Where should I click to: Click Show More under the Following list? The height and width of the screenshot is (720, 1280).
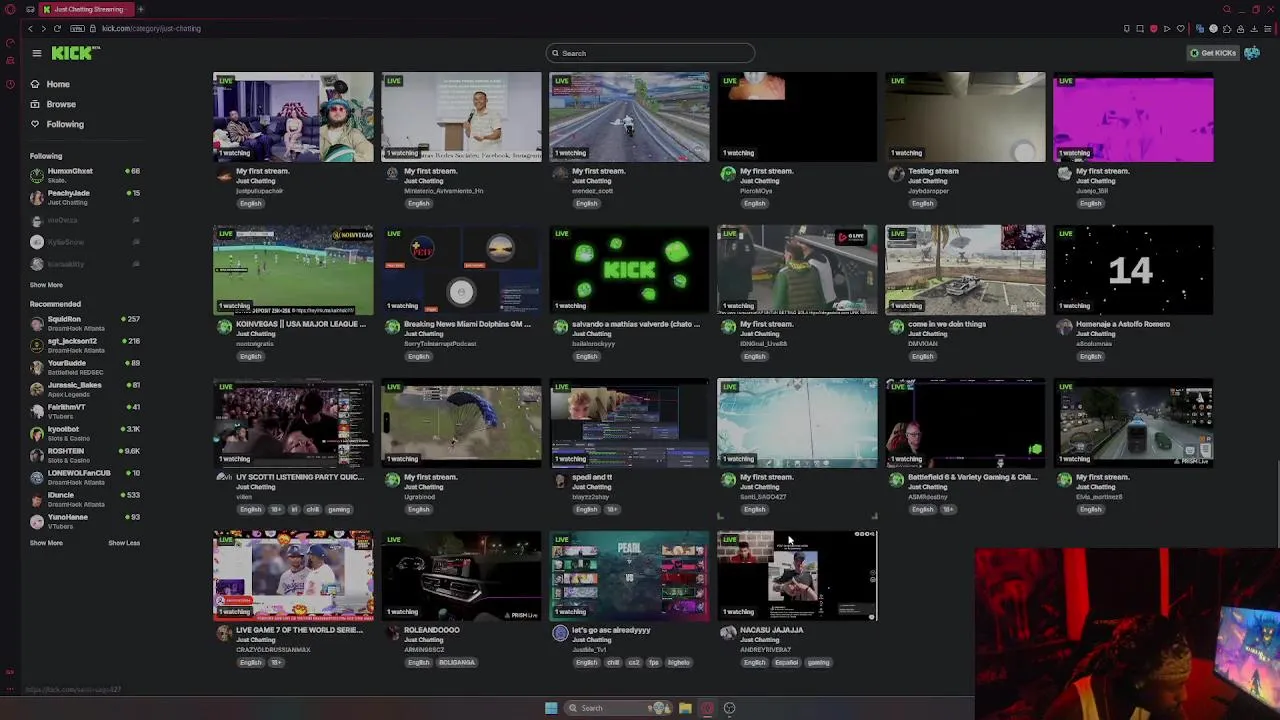(x=46, y=285)
